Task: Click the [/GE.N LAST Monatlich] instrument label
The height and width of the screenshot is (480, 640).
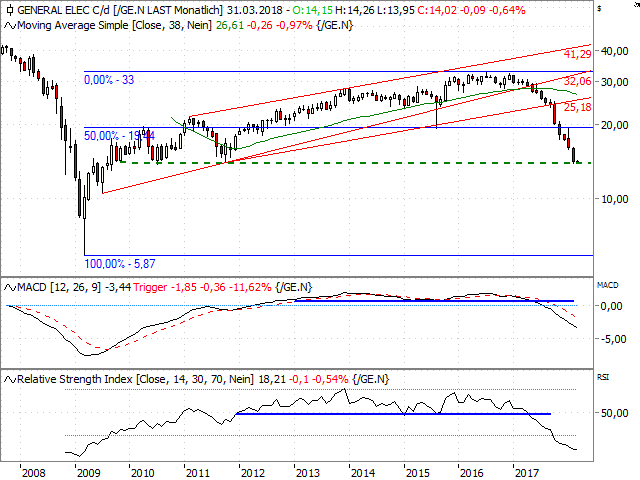Action: click(168, 10)
